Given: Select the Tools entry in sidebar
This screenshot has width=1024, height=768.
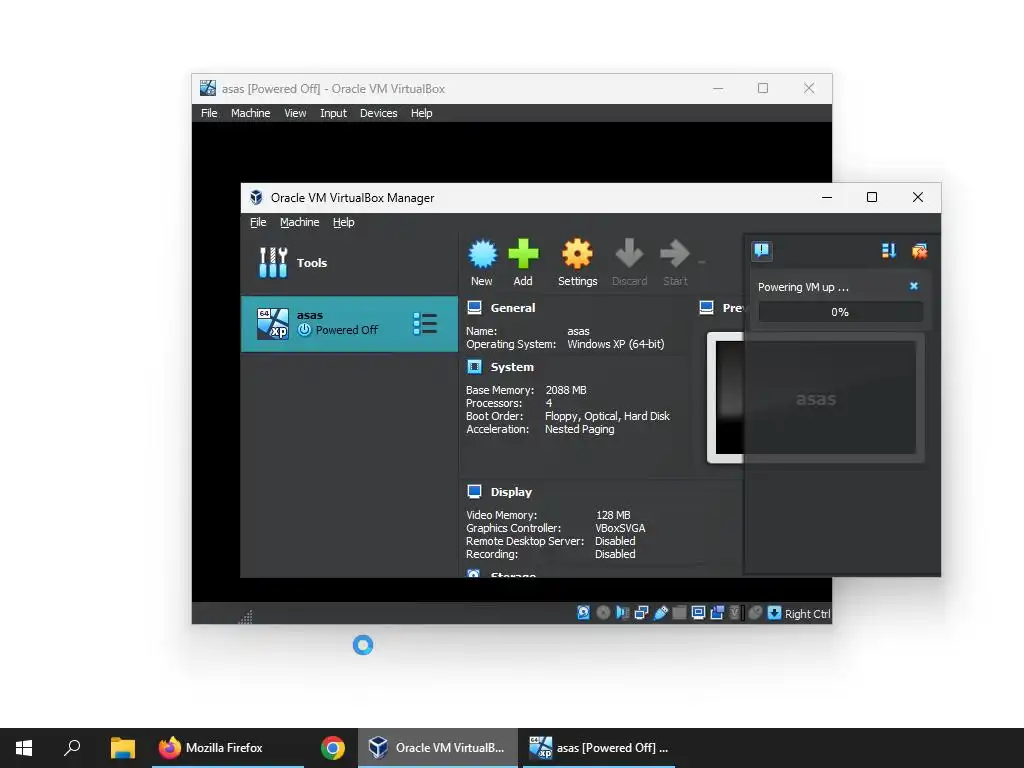Looking at the screenshot, I should [349, 263].
